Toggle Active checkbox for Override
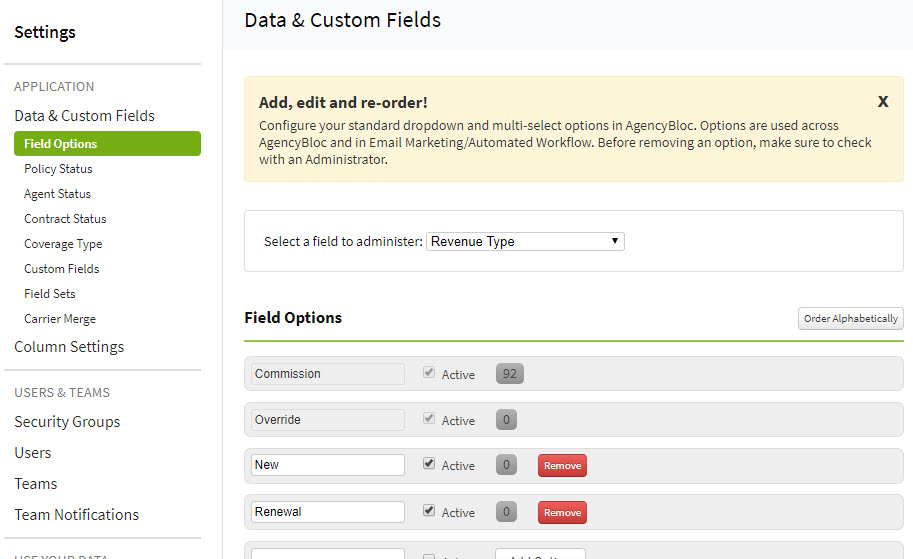The image size is (913, 559). pyautogui.click(x=429, y=419)
